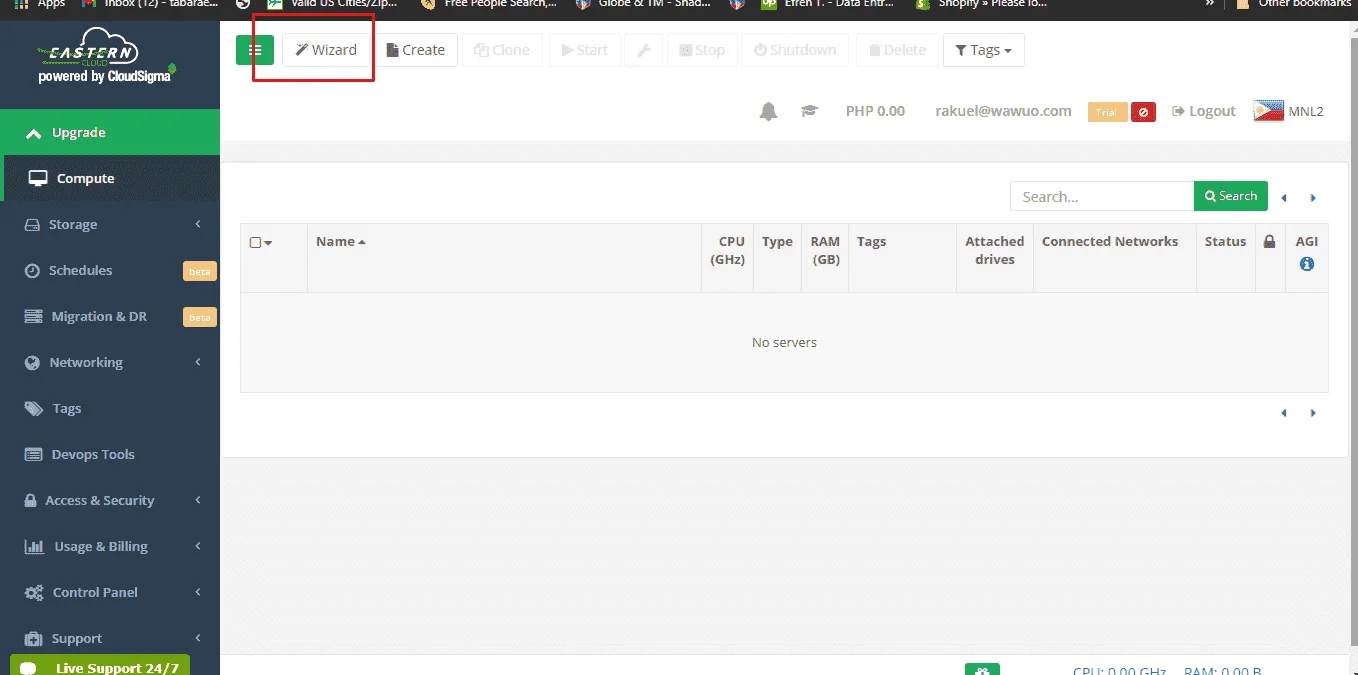Click the PHP 0.00 balance
Viewport: 1358px width, 675px height.
tap(875, 111)
